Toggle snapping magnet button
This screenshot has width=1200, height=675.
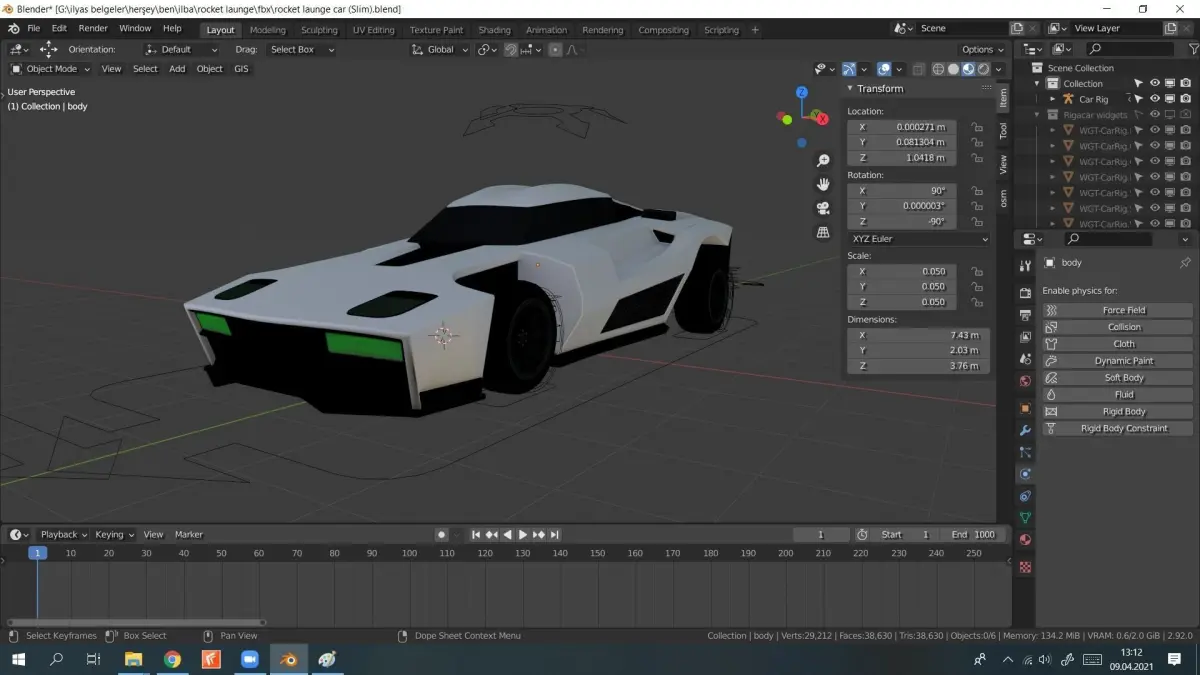(511, 49)
